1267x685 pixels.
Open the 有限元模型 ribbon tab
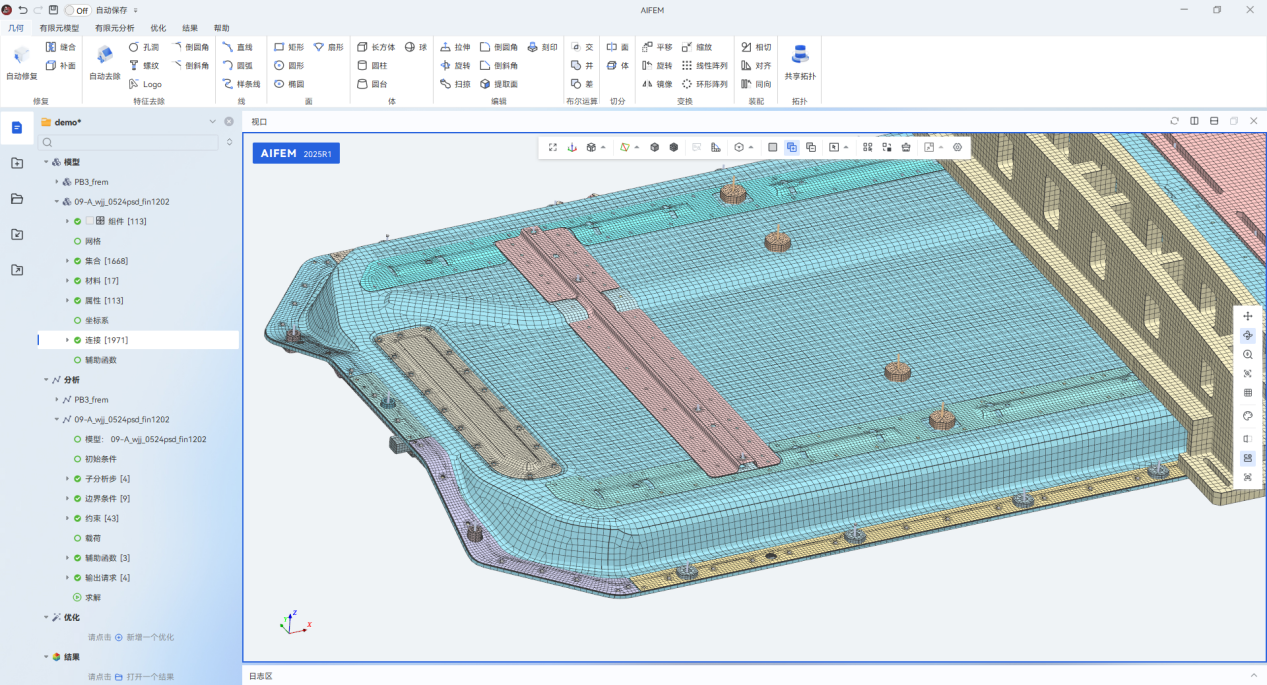point(59,28)
